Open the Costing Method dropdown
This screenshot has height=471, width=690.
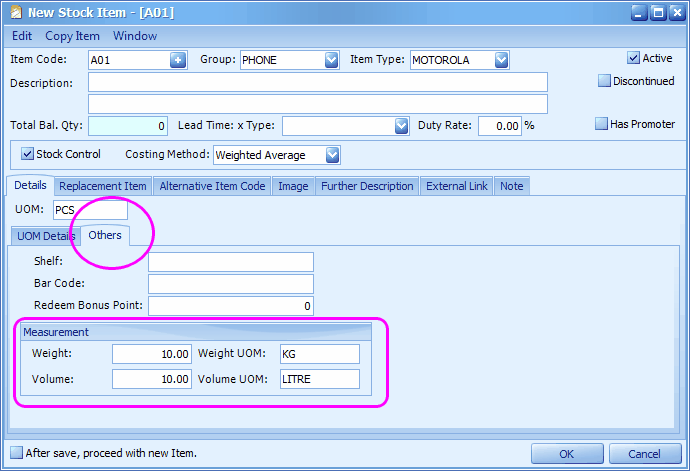pos(332,155)
